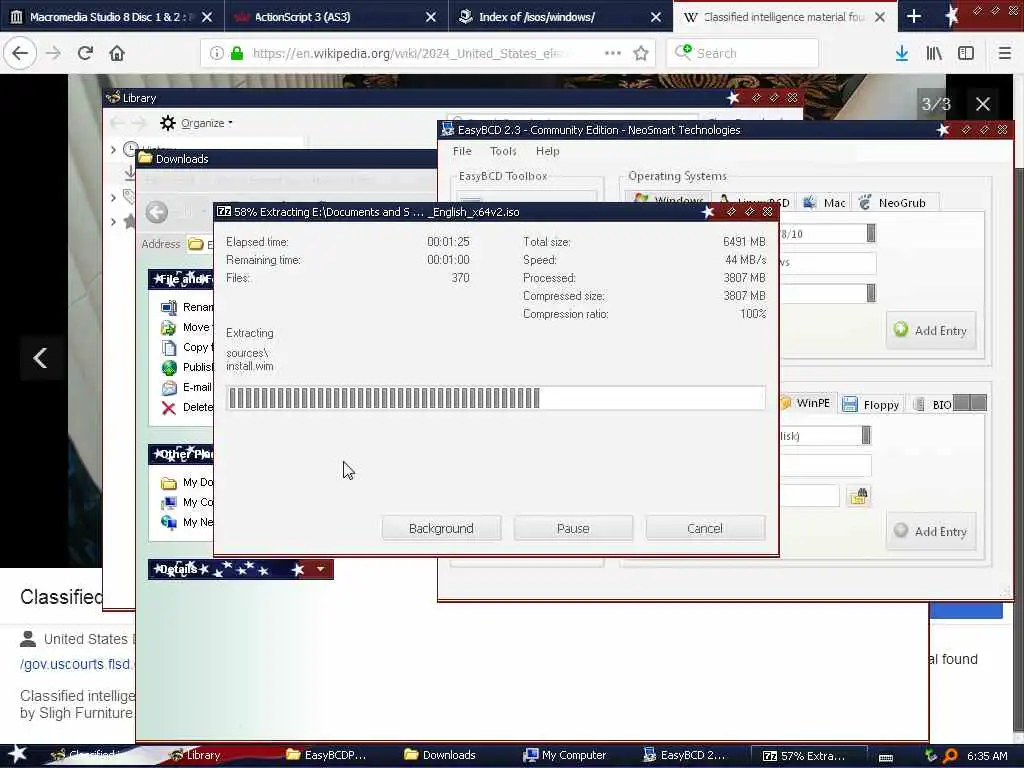
Task: Click the install.wim file name text
Action: [x=250, y=366]
